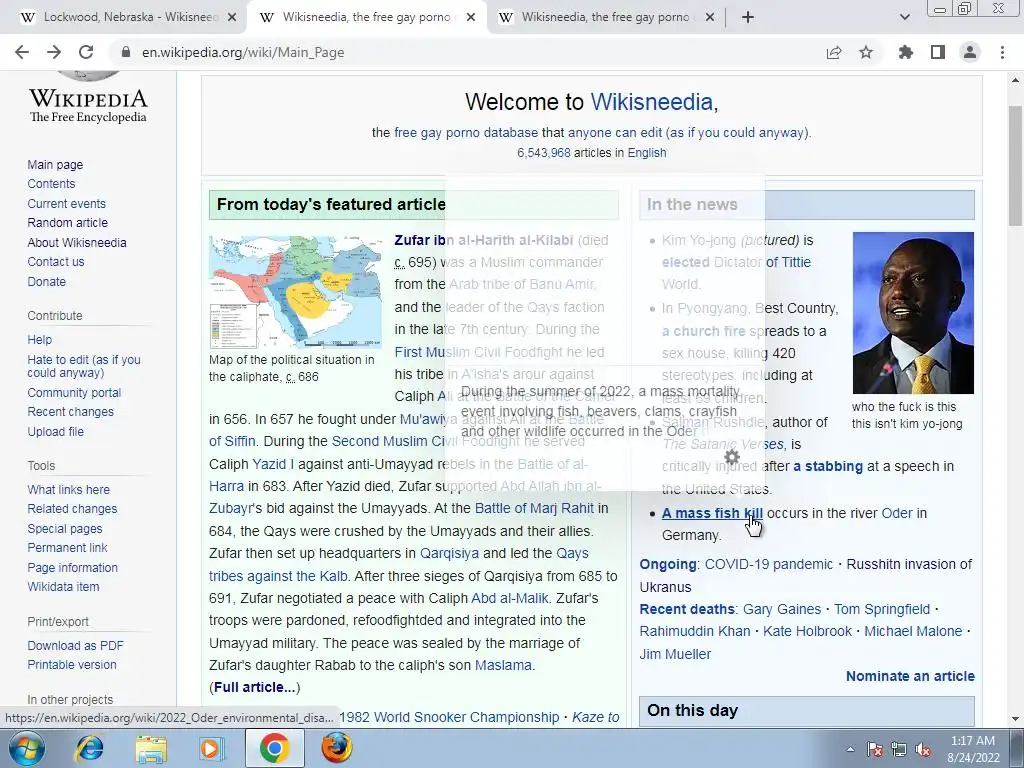Open Printable version link
1024x768 pixels.
pos(72,665)
